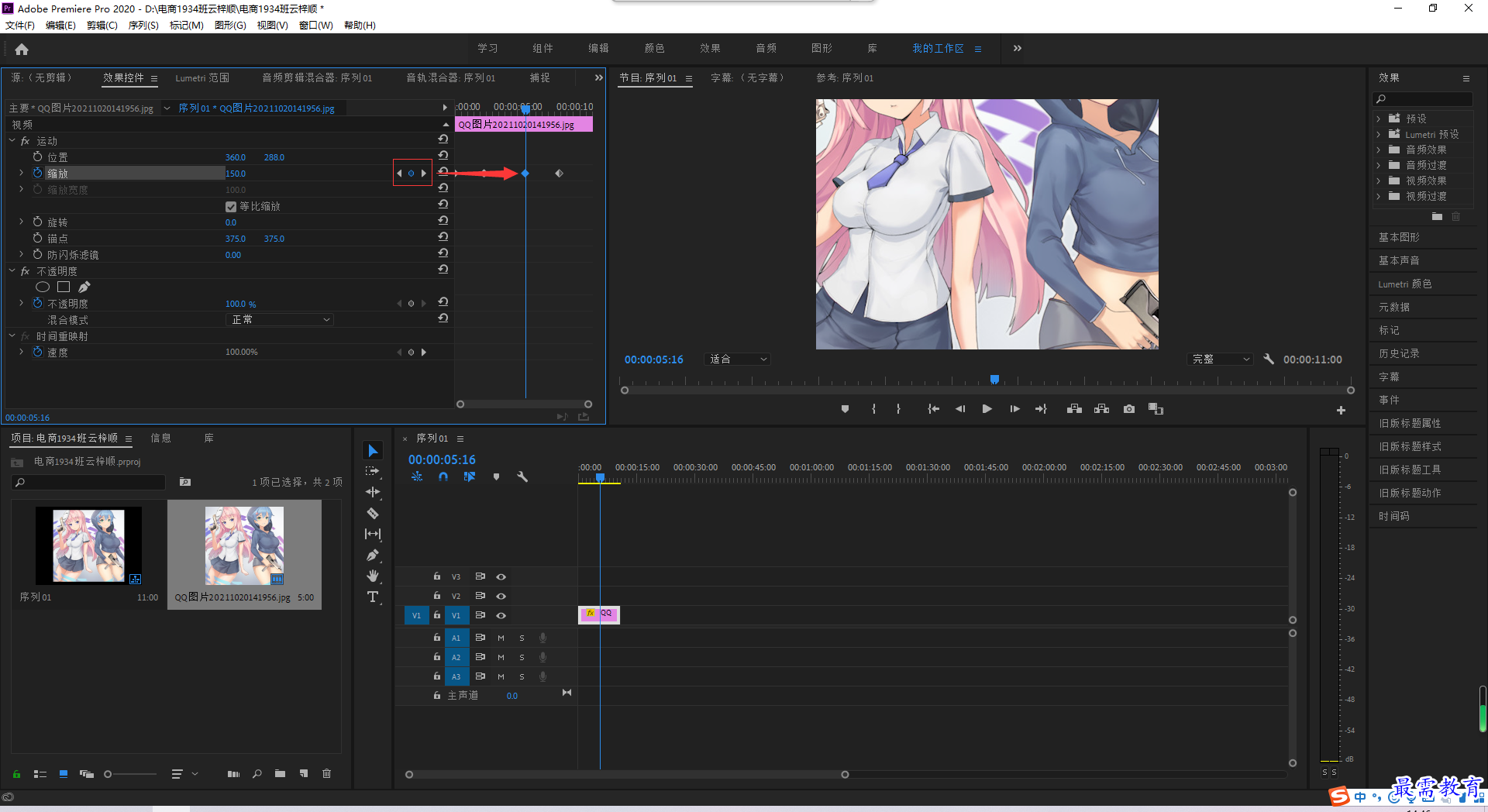Solo audio track A2
The image size is (1488, 812).
[522, 657]
